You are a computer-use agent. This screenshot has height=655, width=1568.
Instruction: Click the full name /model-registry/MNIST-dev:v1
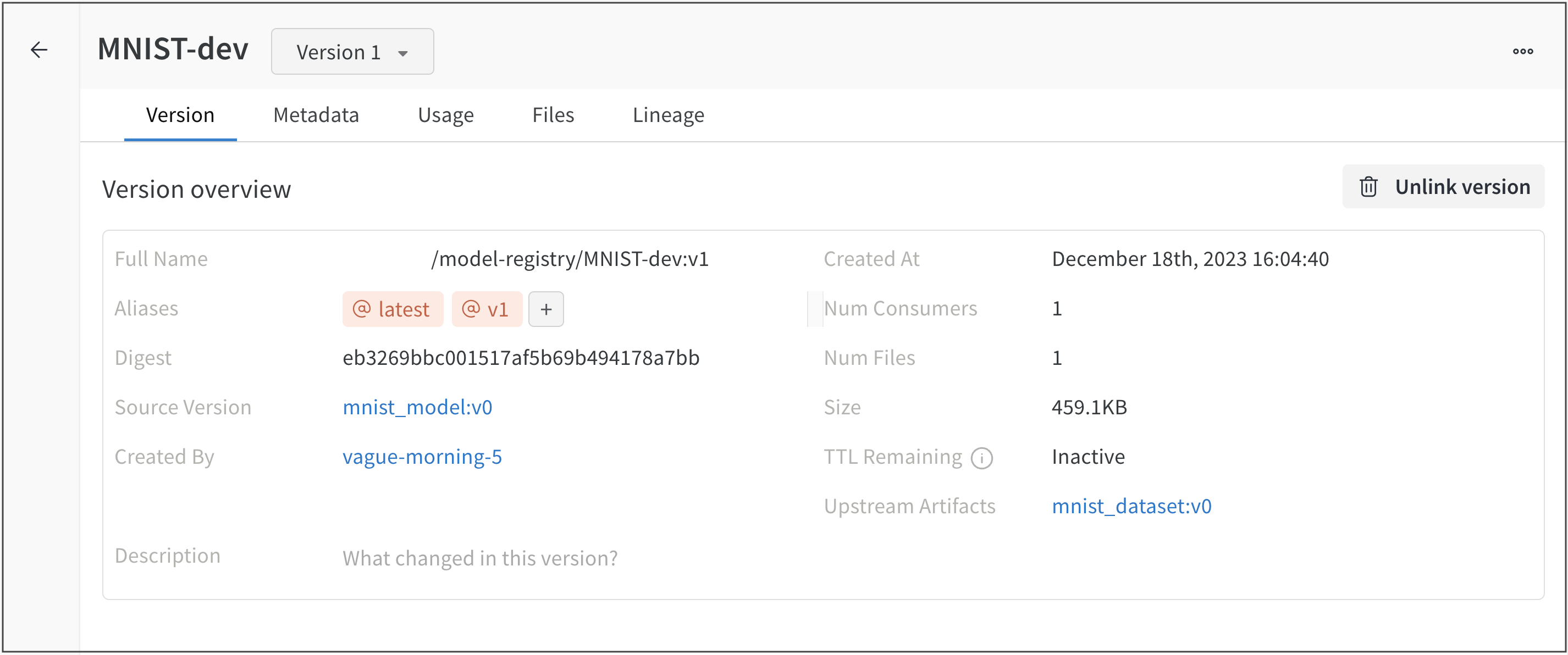pyautogui.click(x=571, y=258)
